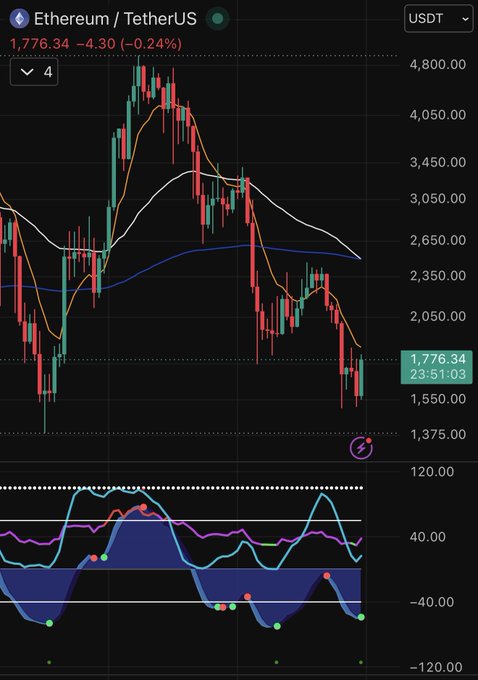Click the 1,375.00 price axis label

tap(438, 435)
